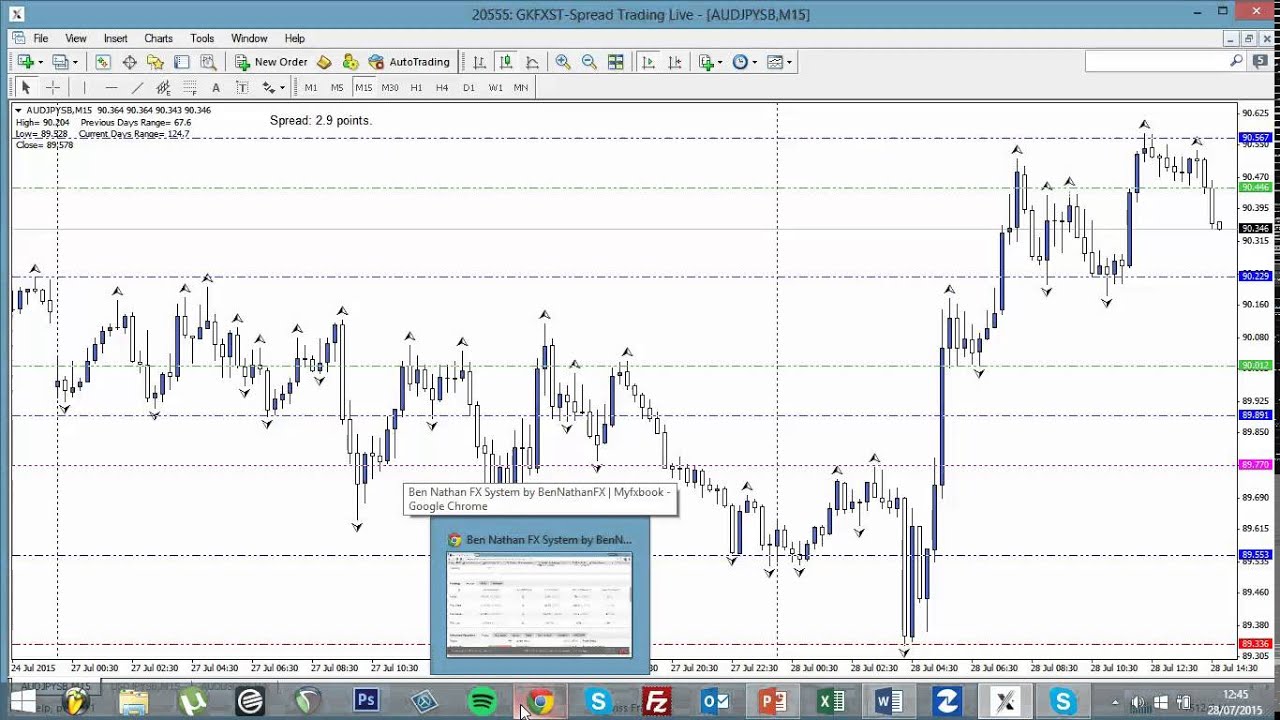Switch chart to candlesticks style

506,62
